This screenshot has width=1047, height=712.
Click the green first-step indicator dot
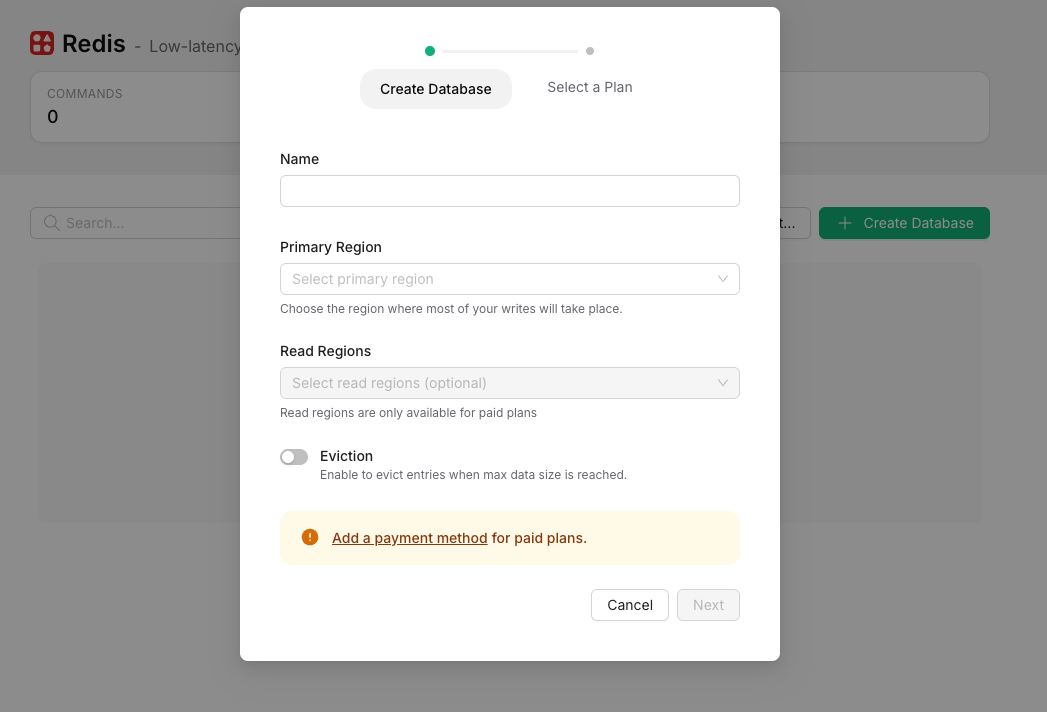[430, 51]
